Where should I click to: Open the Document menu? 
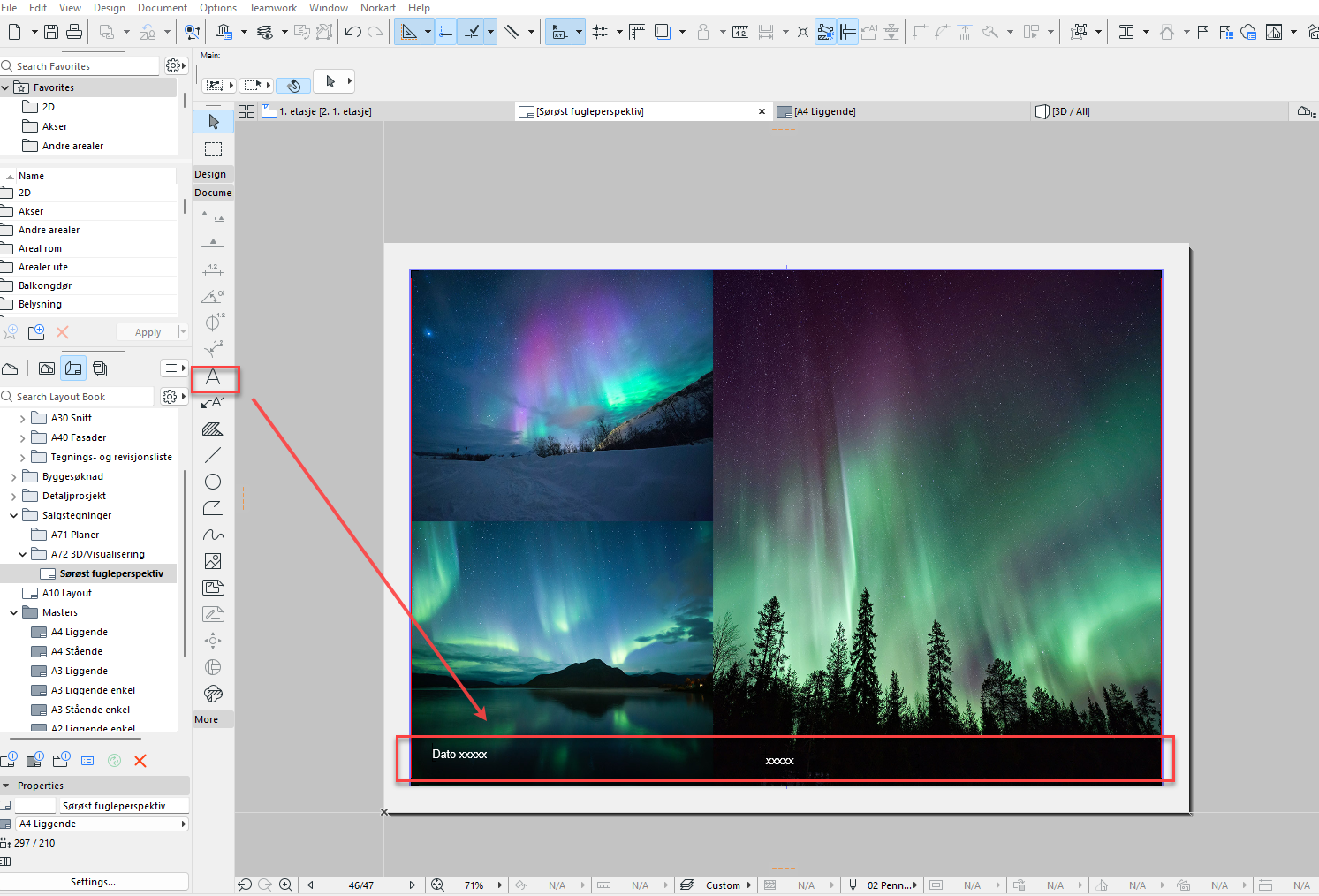[x=162, y=8]
